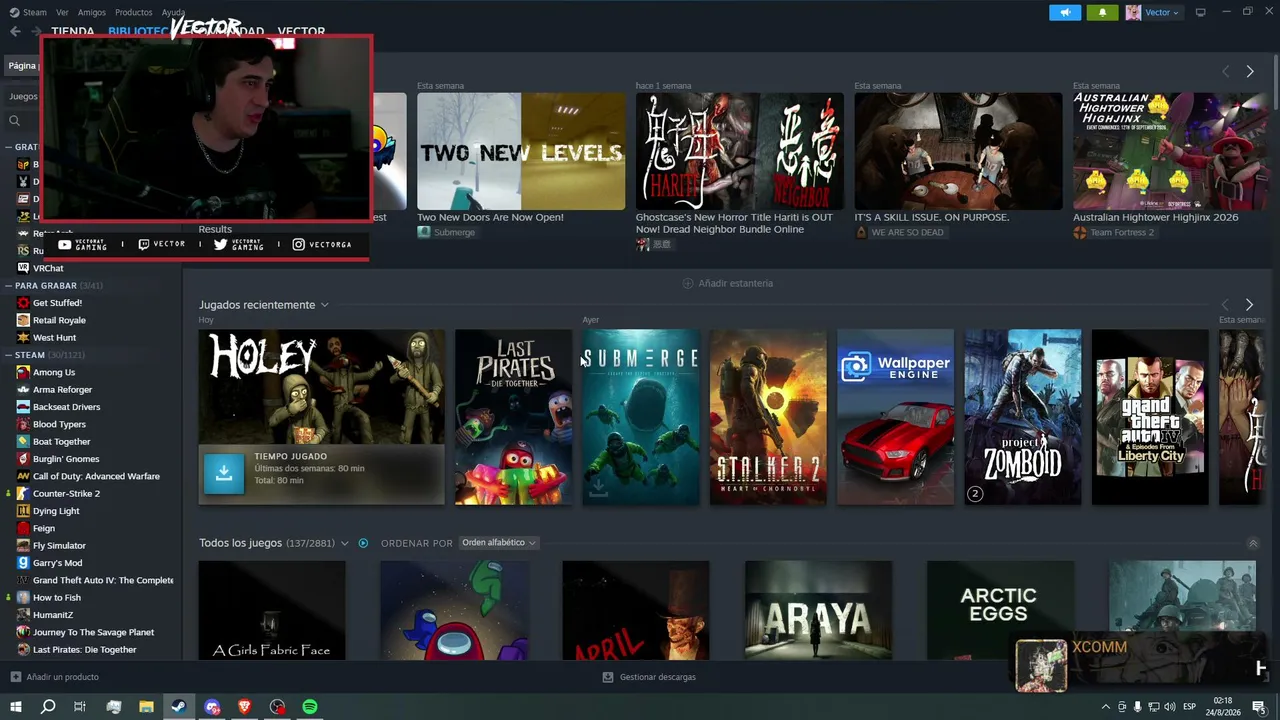Select Backseat Drivers in the game list

click(66, 407)
